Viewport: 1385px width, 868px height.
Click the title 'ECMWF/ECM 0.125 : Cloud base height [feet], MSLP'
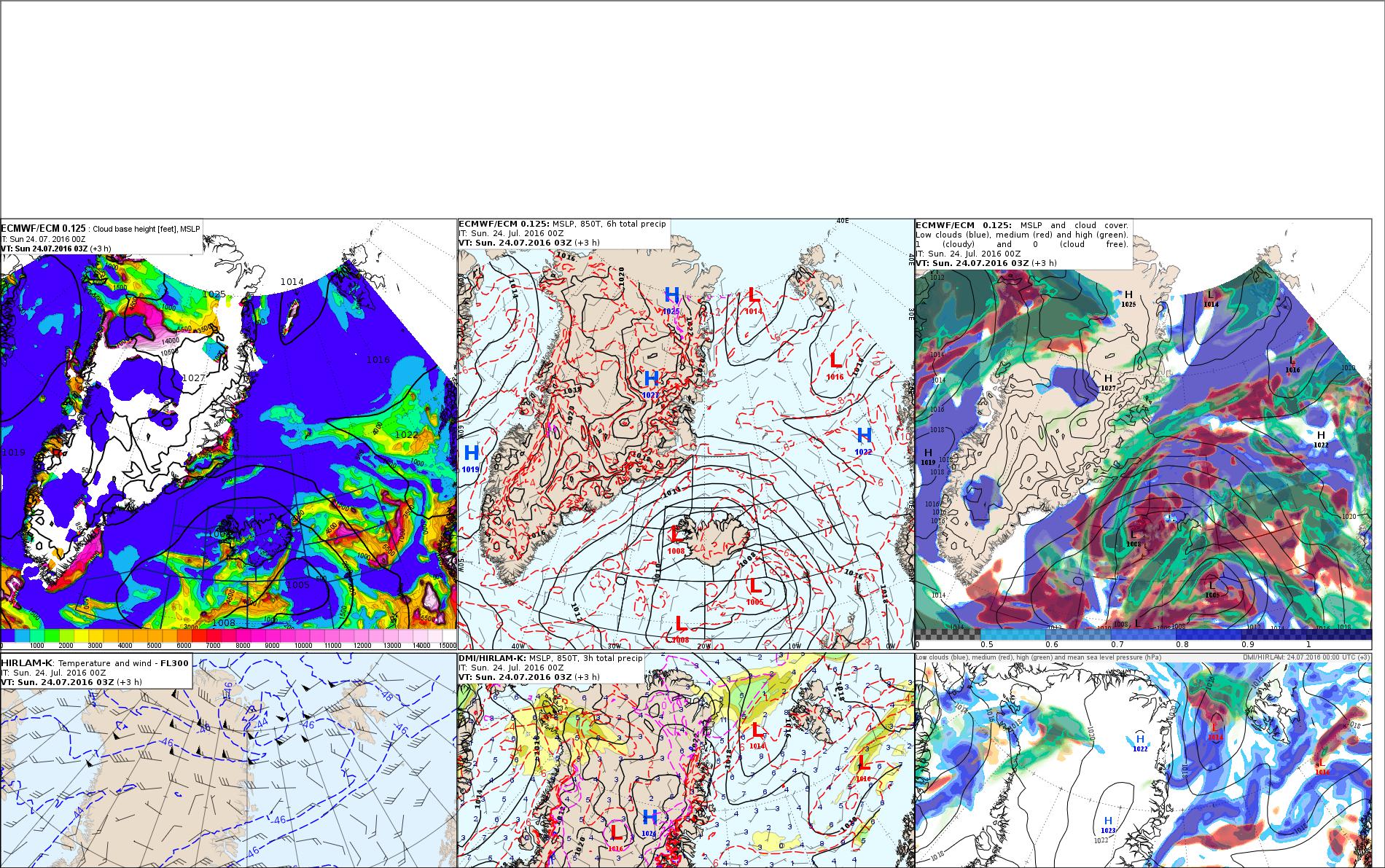click(101, 229)
